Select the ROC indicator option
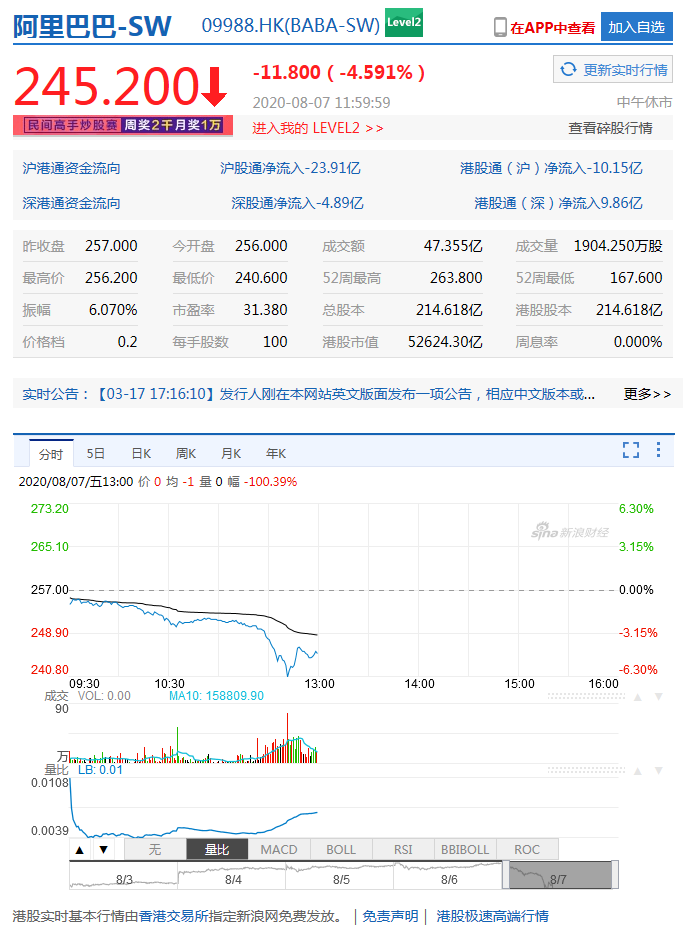This screenshot has height=935, width=685. click(x=527, y=850)
